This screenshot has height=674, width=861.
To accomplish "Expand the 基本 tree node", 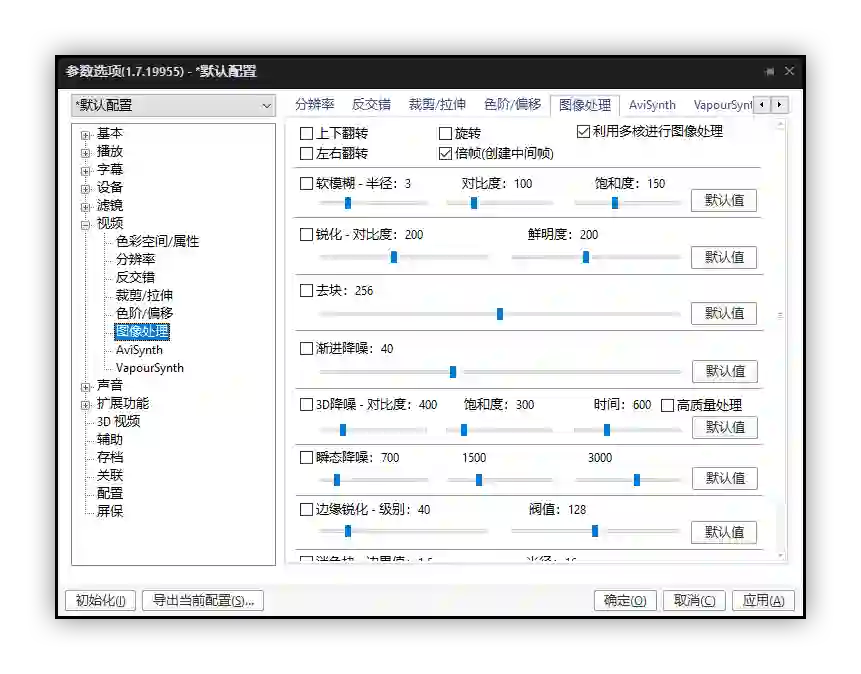I will [86, 134].
